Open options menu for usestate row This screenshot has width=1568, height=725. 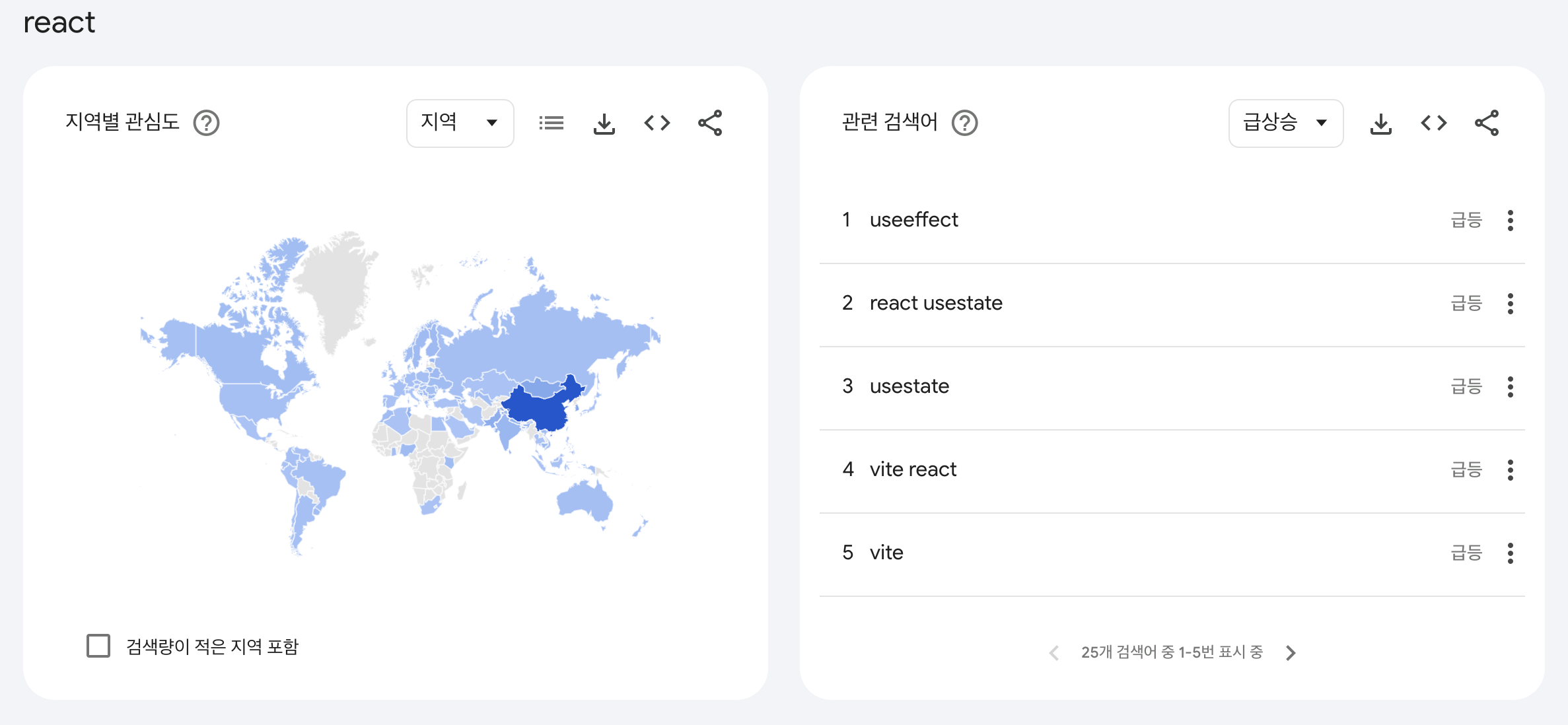click(1510, 386)
